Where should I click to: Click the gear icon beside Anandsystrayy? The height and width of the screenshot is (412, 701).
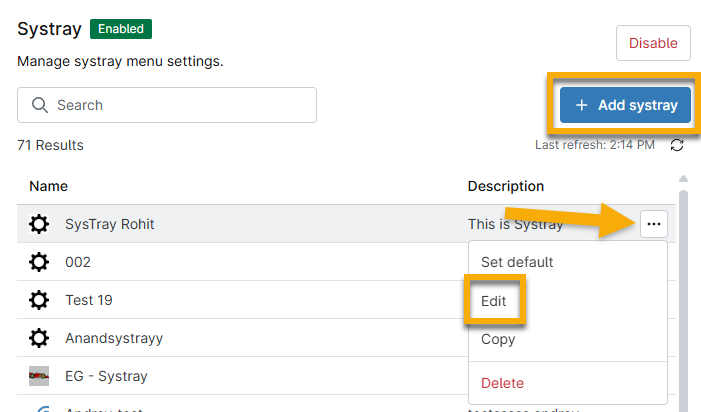click(39, 338)
